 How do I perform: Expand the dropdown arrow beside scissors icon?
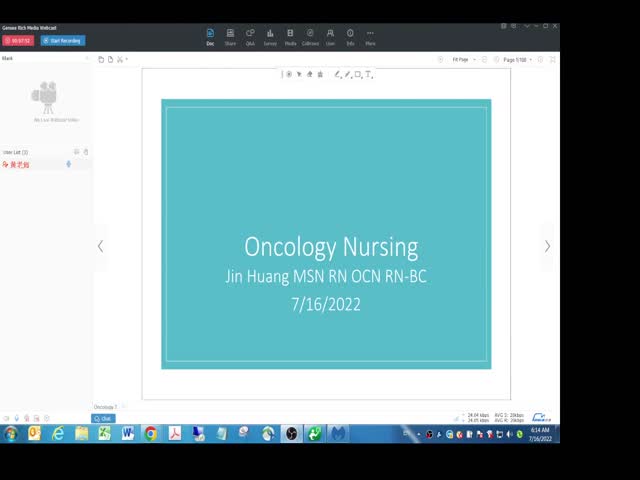pyautogui.click(x=127, y=60)
